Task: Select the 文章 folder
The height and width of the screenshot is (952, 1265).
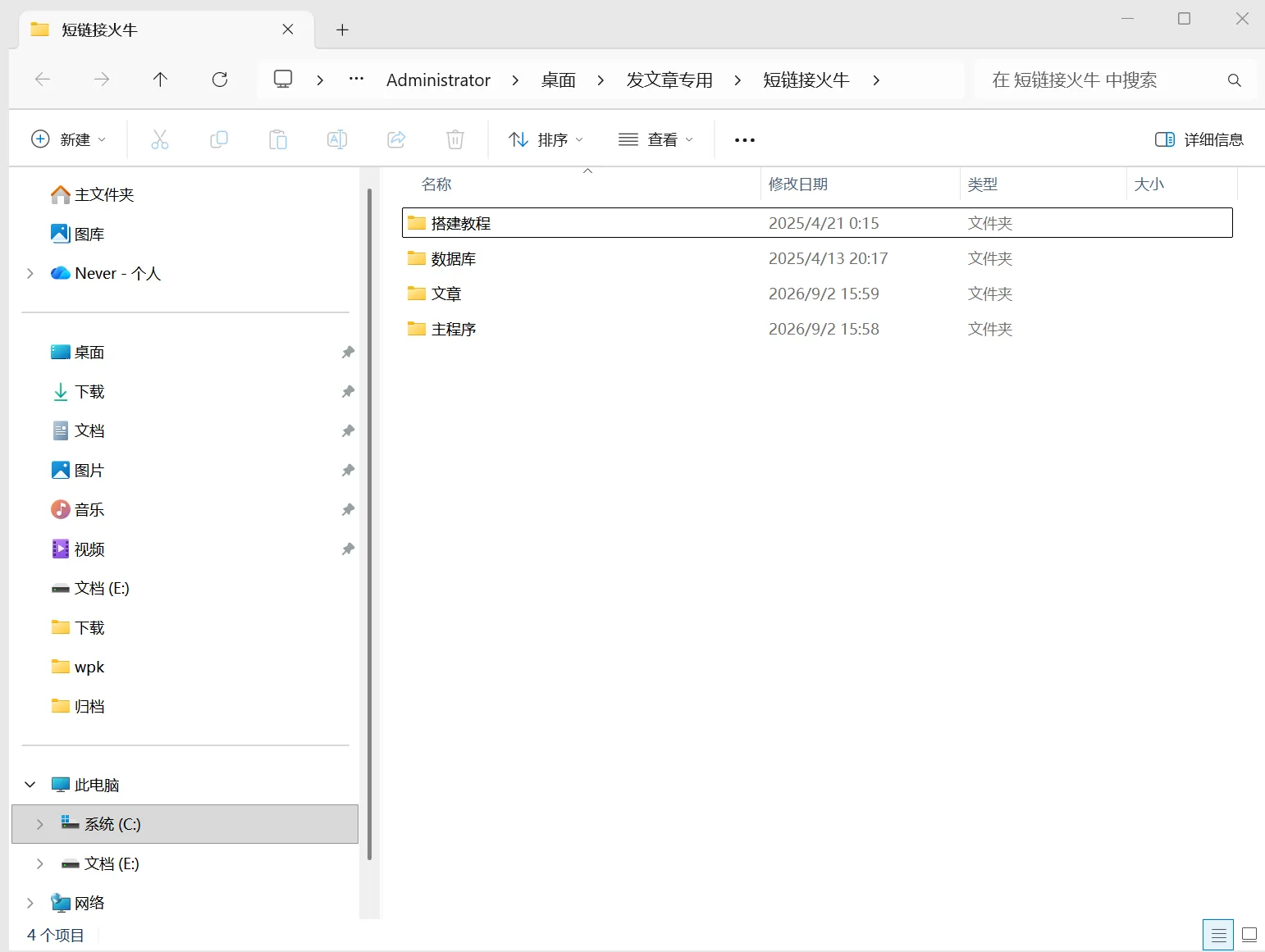Action: 817,294
